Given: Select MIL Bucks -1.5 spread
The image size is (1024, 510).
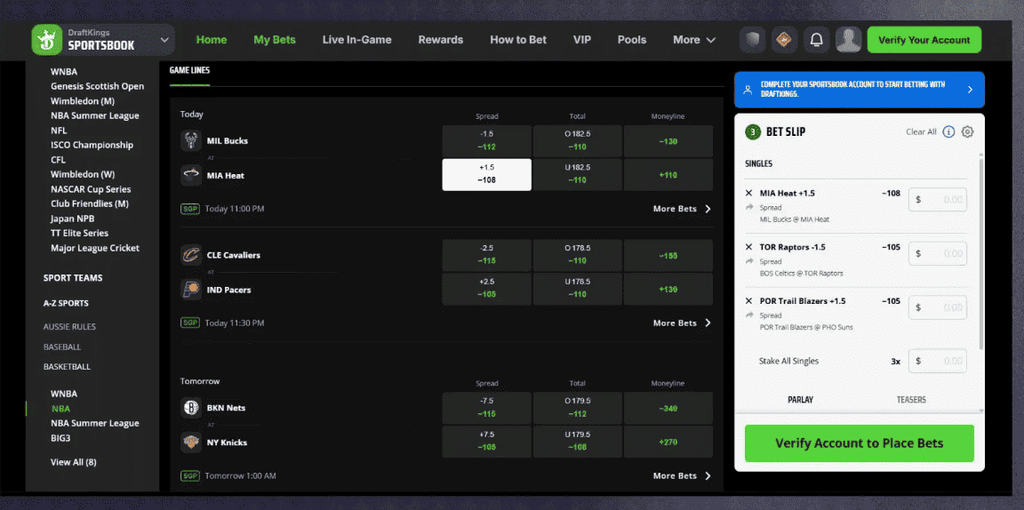Looking at the screenshot, I should (487, 141).
